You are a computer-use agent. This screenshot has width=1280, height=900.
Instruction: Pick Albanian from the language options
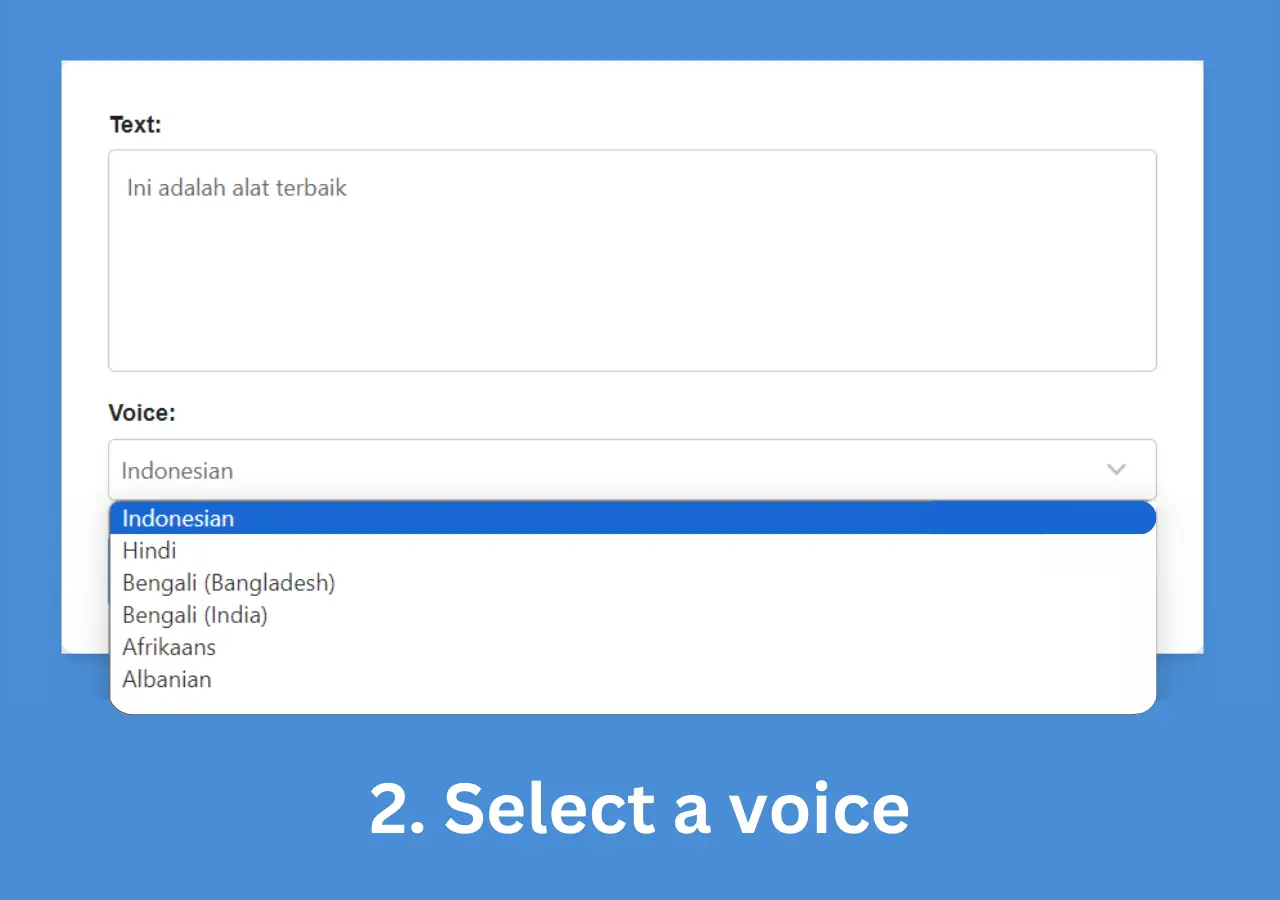click(167, 679)
